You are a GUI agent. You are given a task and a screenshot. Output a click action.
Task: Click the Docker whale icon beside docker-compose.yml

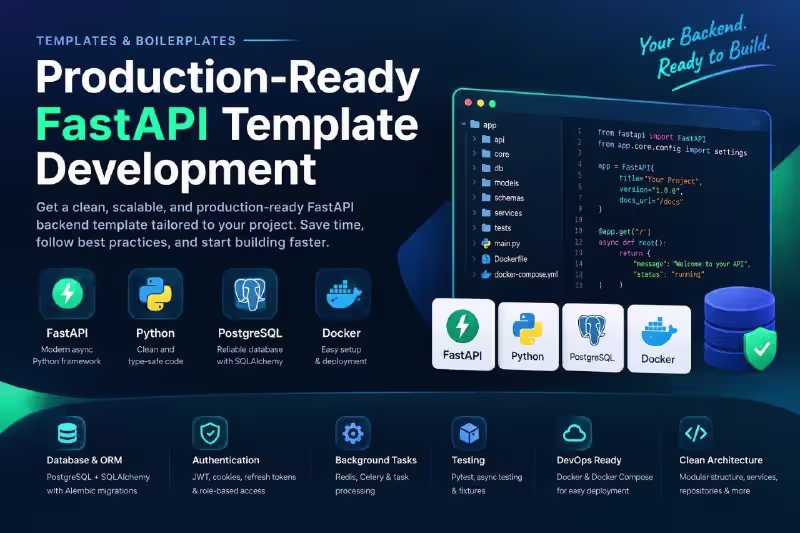click(x=486, y=274)
